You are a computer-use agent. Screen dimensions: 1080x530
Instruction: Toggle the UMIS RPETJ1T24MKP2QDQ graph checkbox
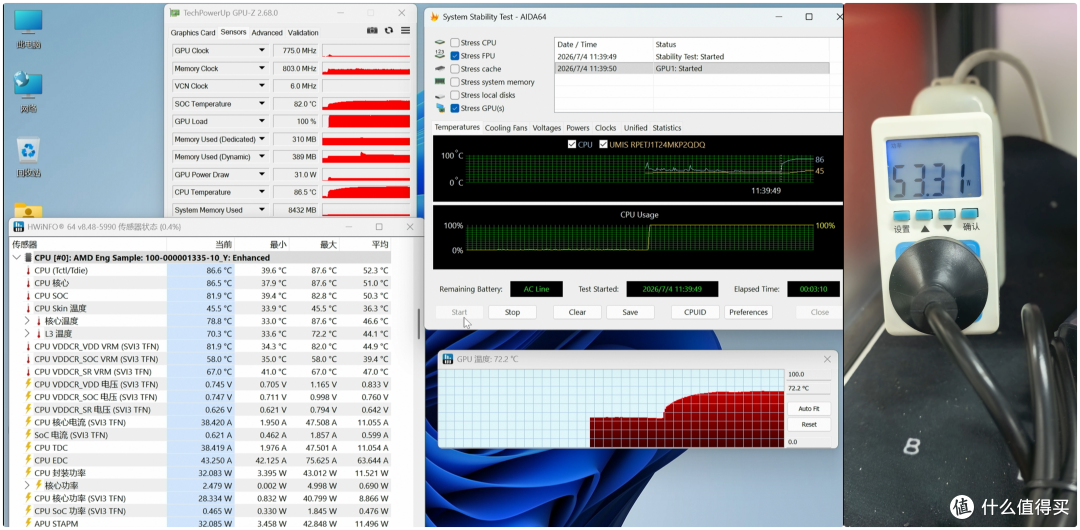click(603, 145)
